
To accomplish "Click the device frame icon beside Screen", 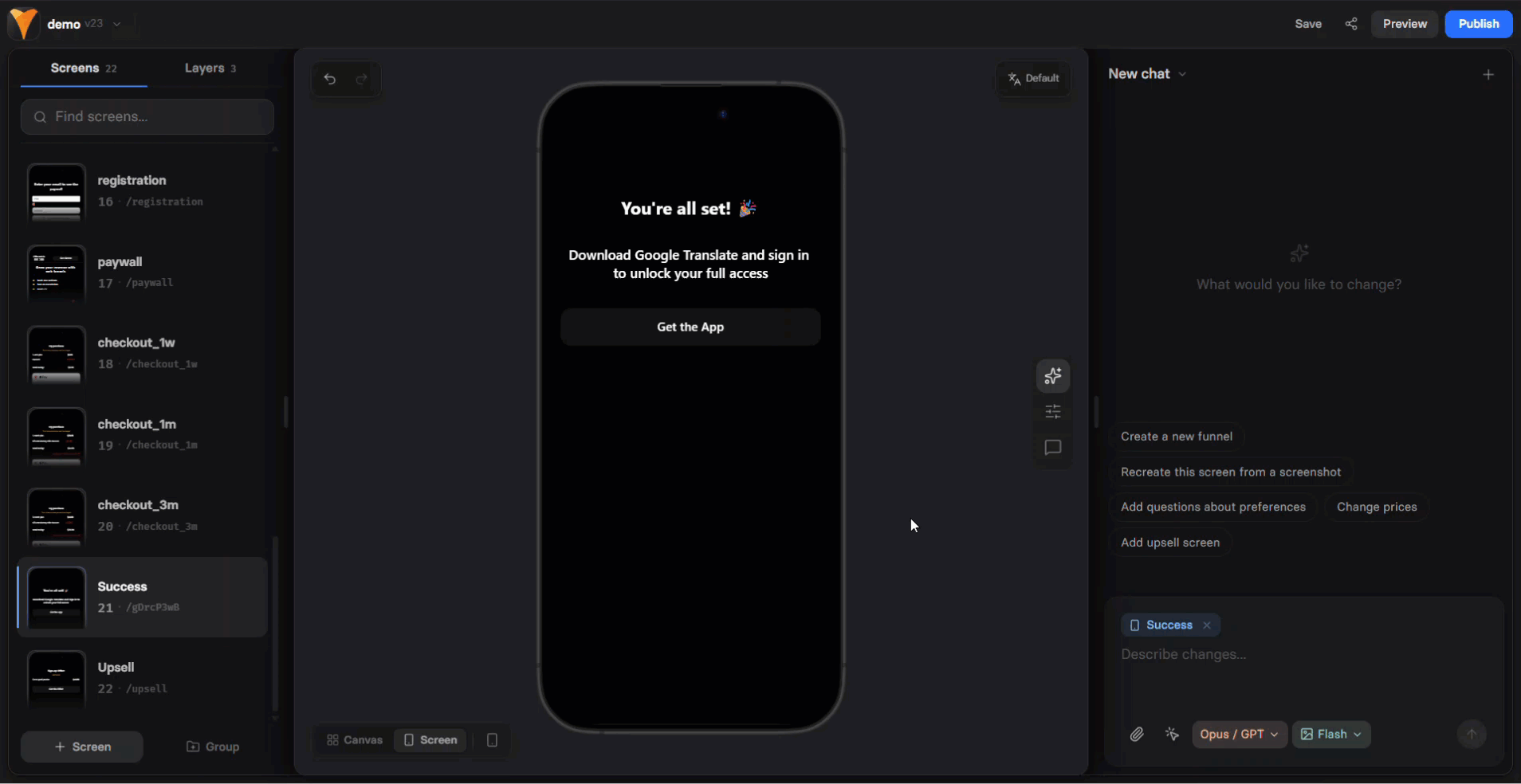I will click(492, 740).
